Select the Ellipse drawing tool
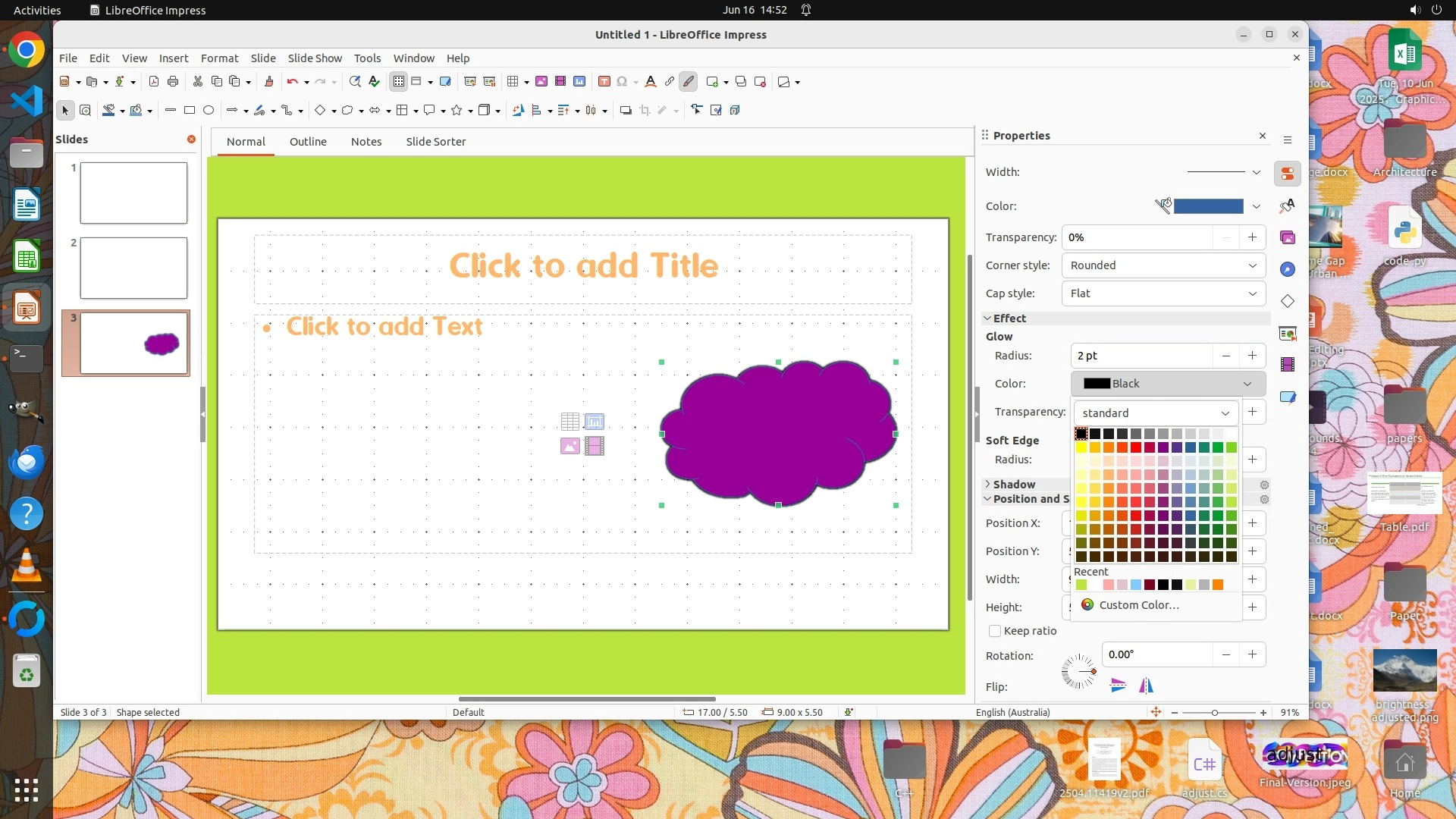Viewport: 1456px width, 819px height. point(209,111)
